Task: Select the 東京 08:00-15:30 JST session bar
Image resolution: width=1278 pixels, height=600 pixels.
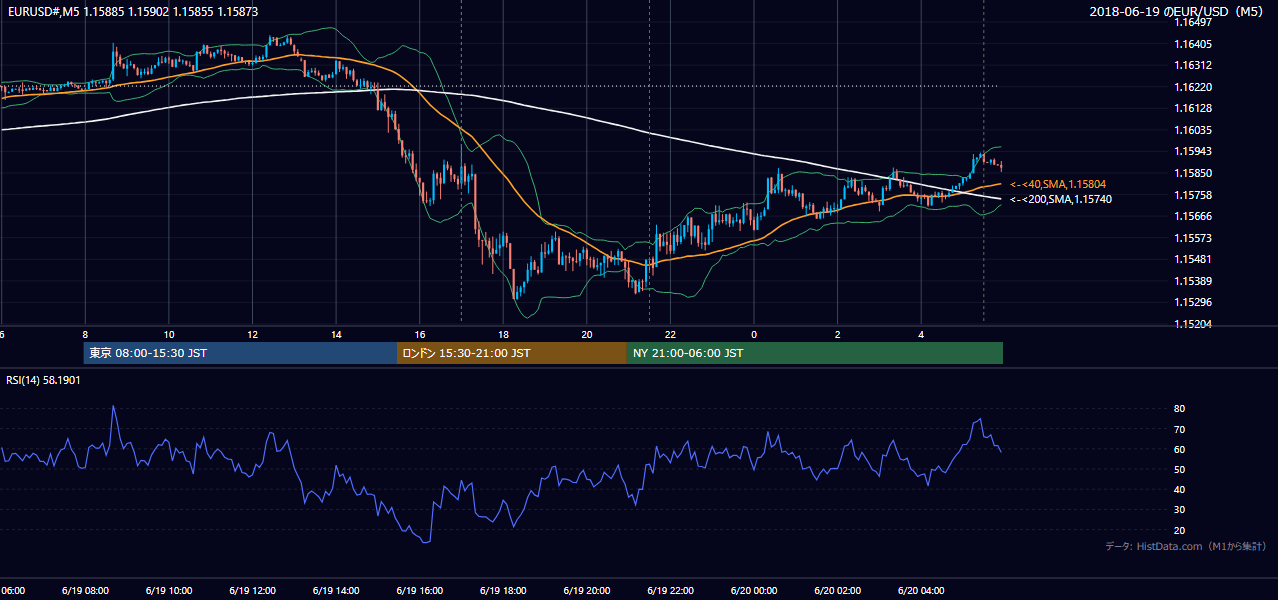Action: coord(240,353)
